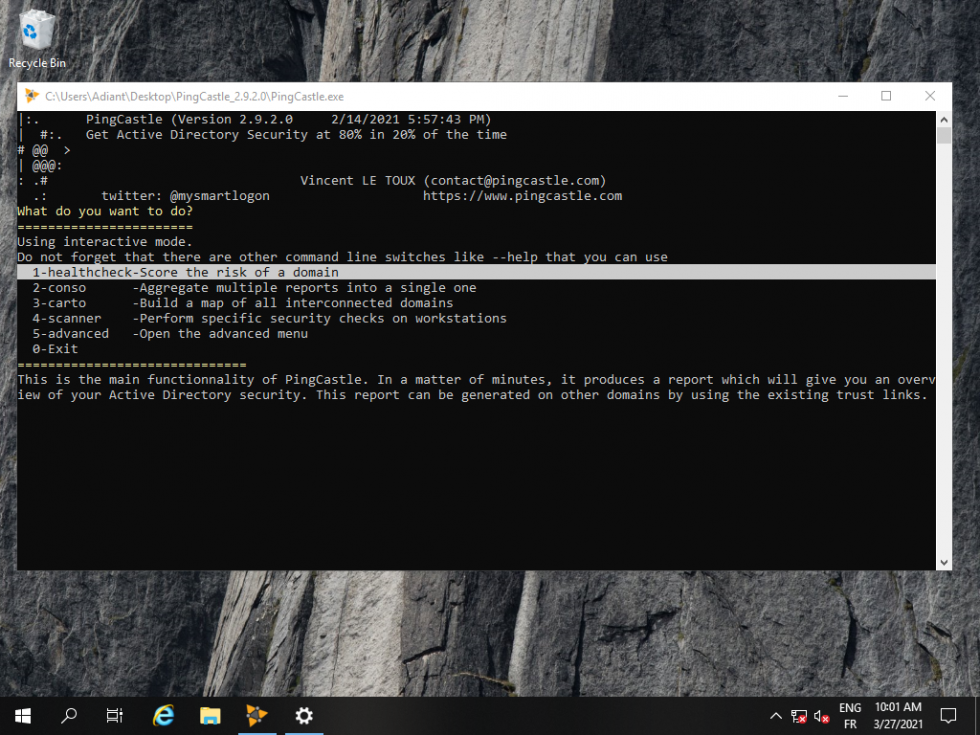The image size is (980, 735).
Task: Open the console window system menu icon
Action: click(30, 95)
